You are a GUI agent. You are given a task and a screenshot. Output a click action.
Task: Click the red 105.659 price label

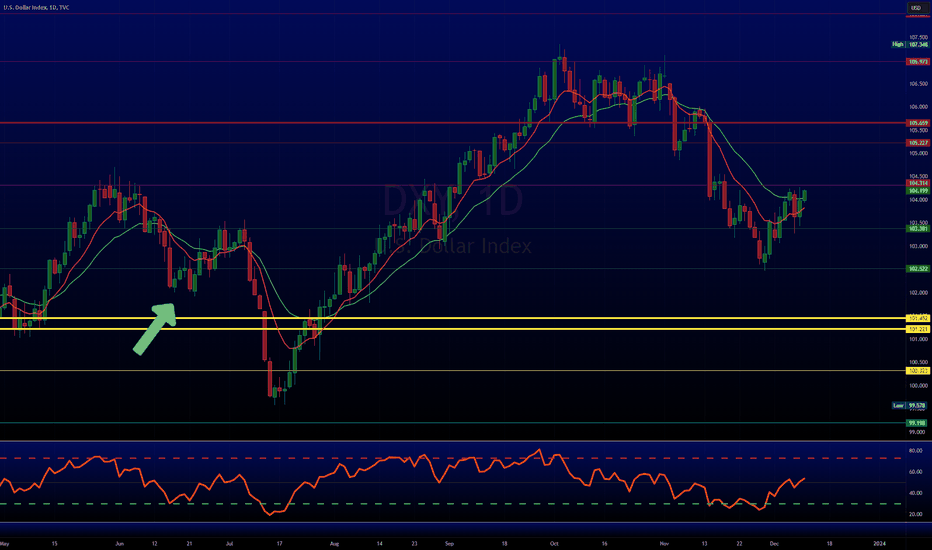(x=918, y=123)
